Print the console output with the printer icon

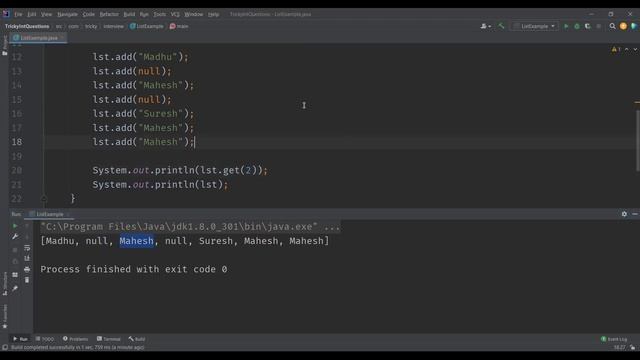[x=27, y=269]
